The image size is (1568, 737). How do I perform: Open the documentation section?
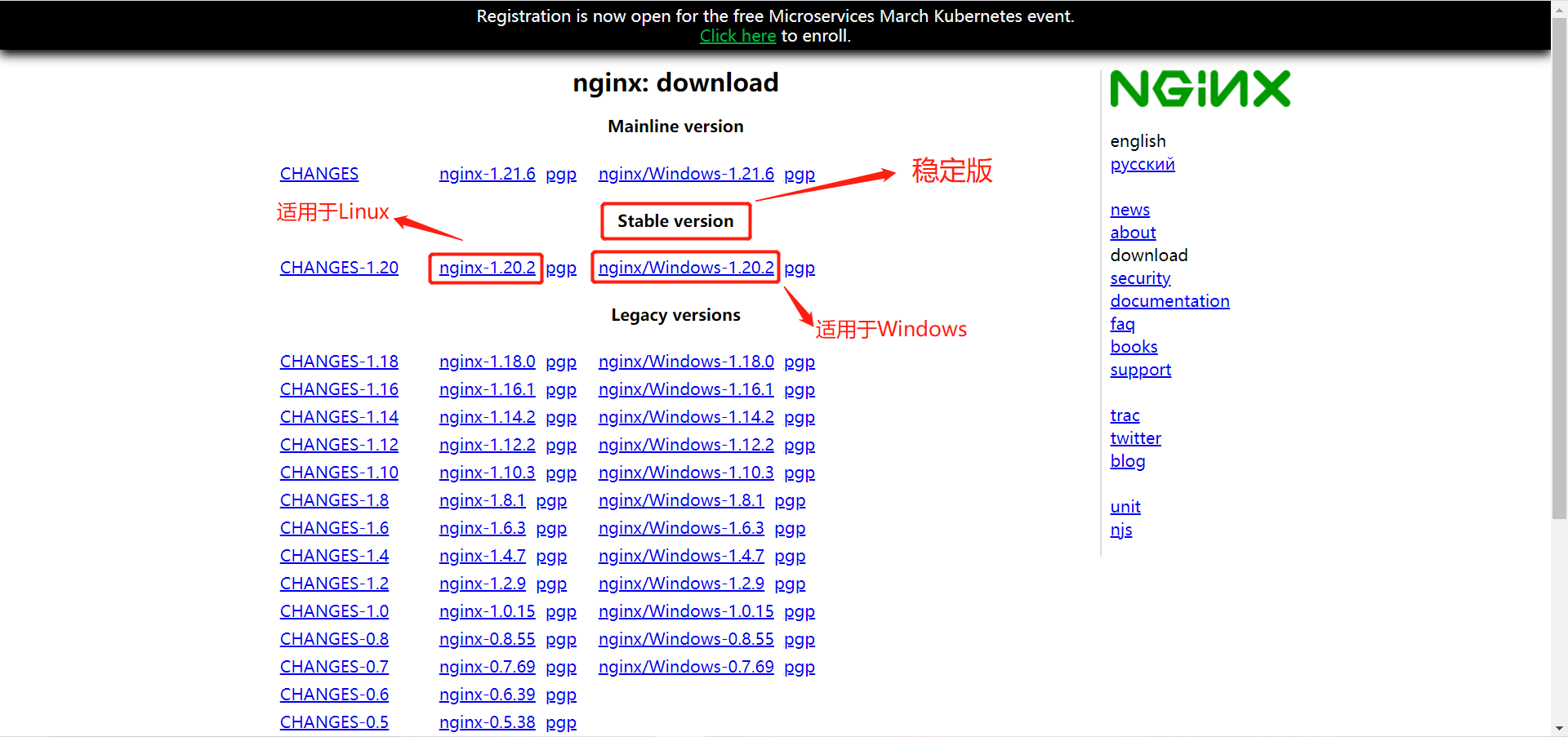(x=1169, y=301)
